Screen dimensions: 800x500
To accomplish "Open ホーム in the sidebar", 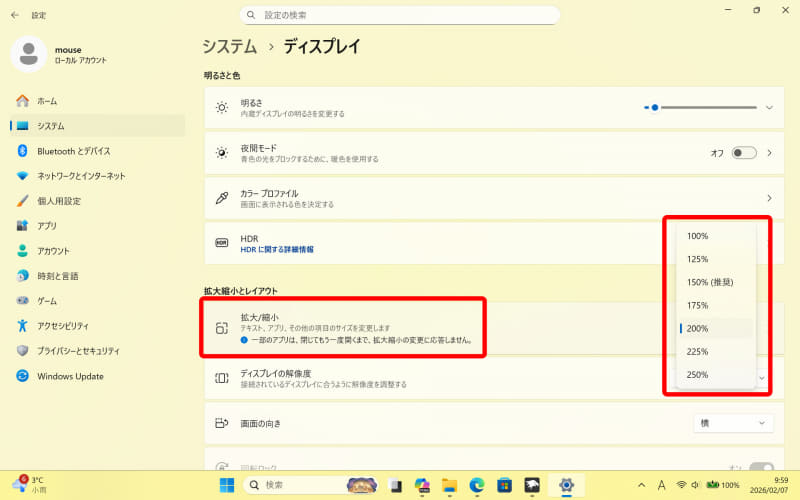I will (97, 101).
